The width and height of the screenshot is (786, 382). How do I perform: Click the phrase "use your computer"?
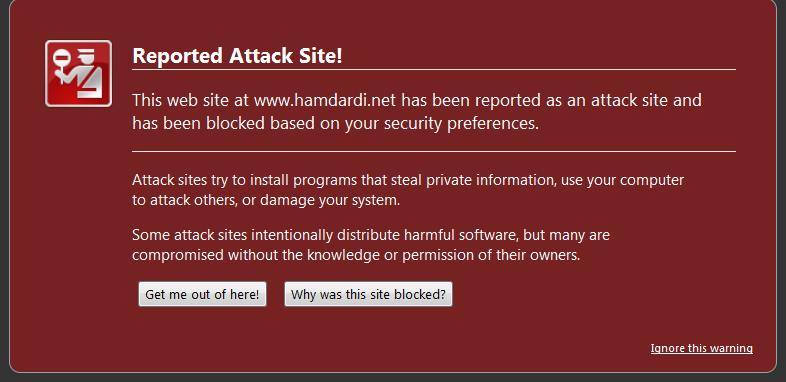(623, 180)
